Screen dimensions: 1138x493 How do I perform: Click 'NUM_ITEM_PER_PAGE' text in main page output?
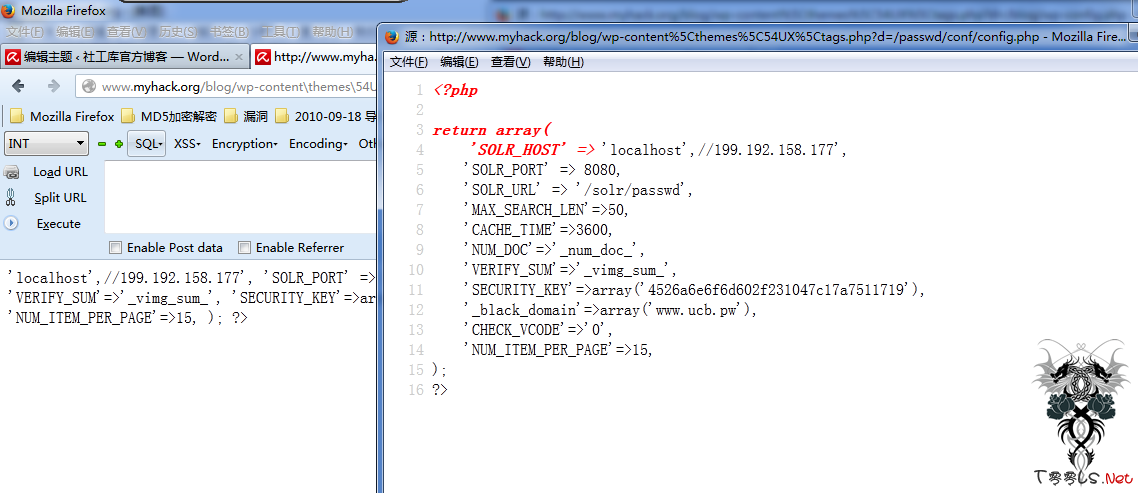83,317
